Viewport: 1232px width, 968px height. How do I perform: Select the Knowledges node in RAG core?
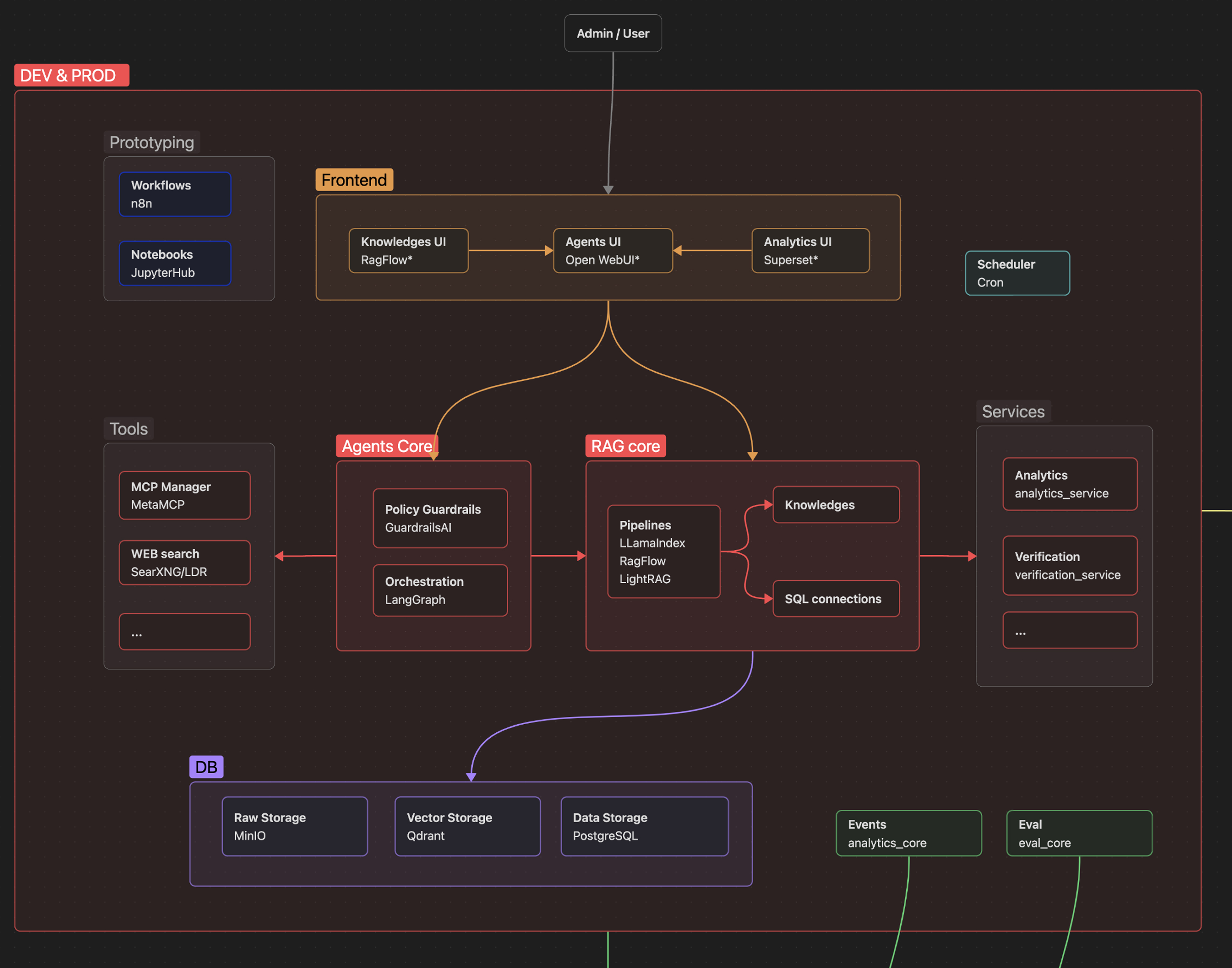coord(836,505)
